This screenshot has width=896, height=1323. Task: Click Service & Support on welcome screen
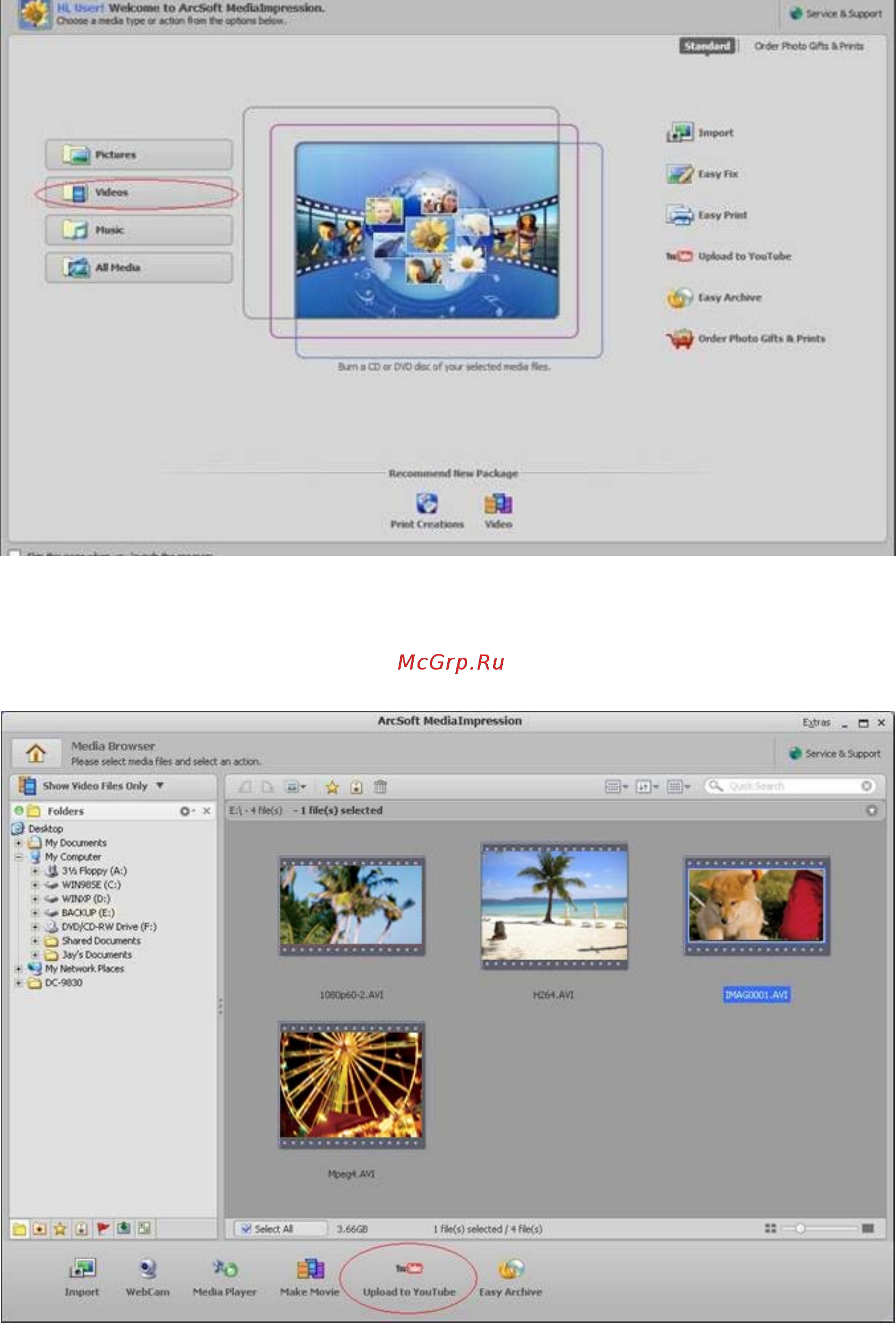pyautogui.click(x=836, y=13)
